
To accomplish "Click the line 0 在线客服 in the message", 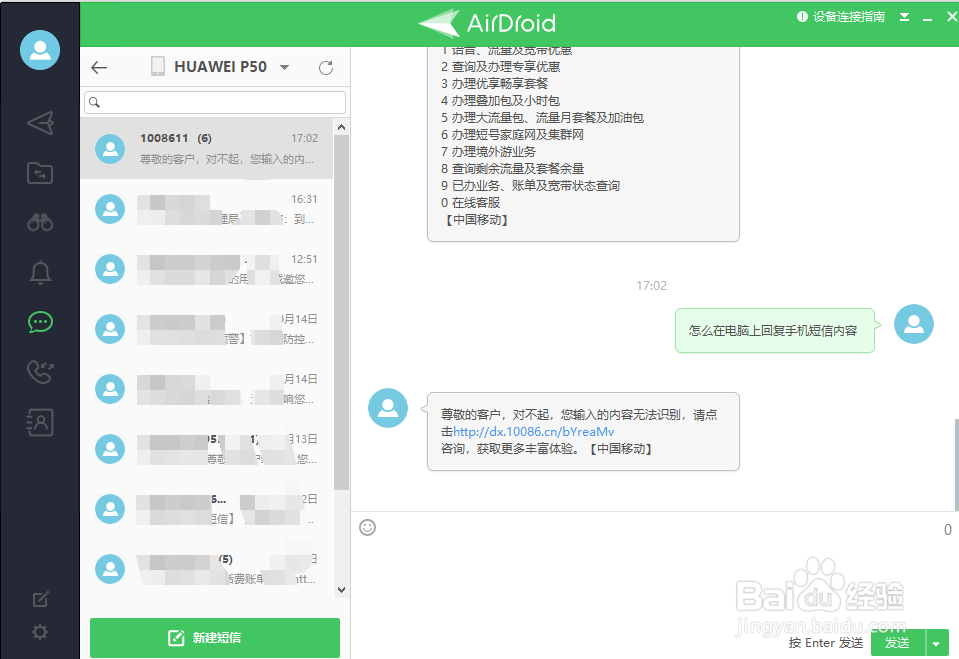I will point(470,203).
